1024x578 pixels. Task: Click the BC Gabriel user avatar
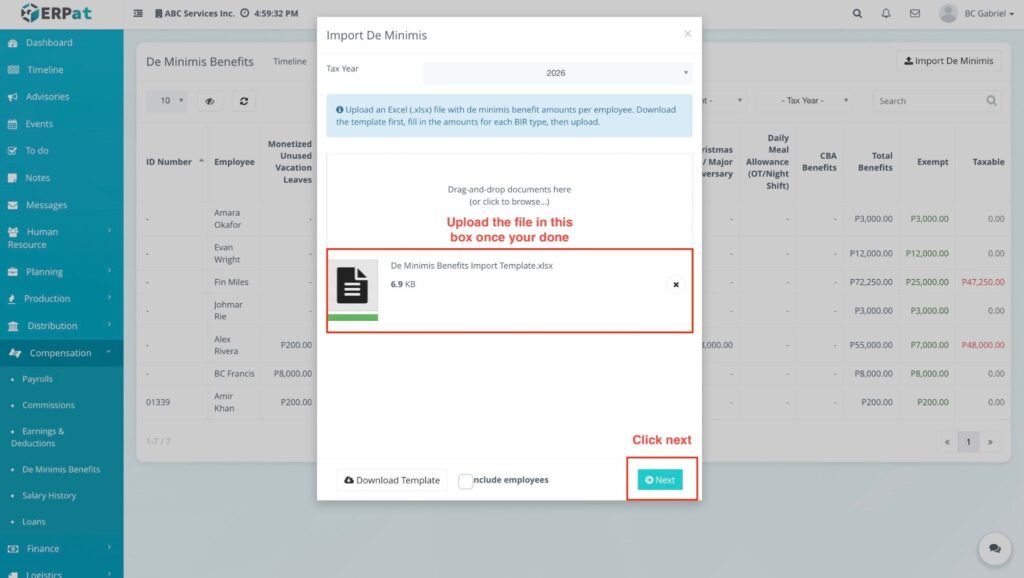[948, 13]
